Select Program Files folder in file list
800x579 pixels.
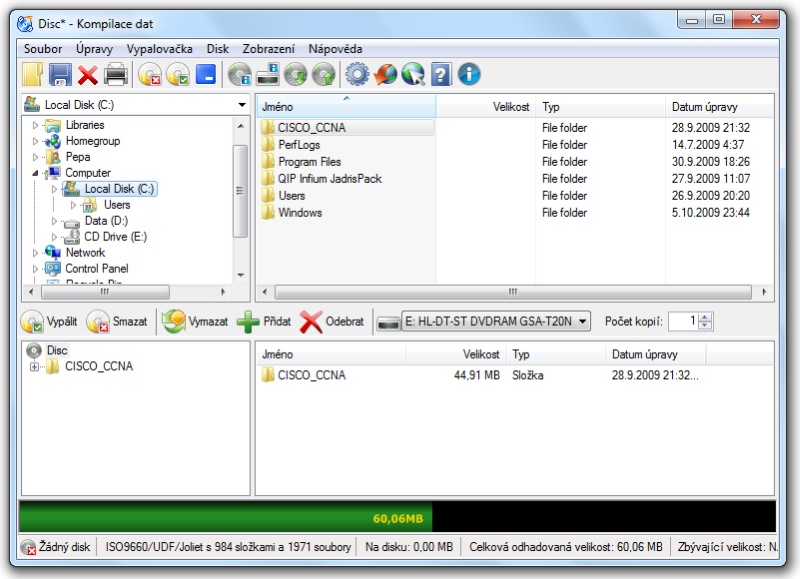click(x=309, y=162)
